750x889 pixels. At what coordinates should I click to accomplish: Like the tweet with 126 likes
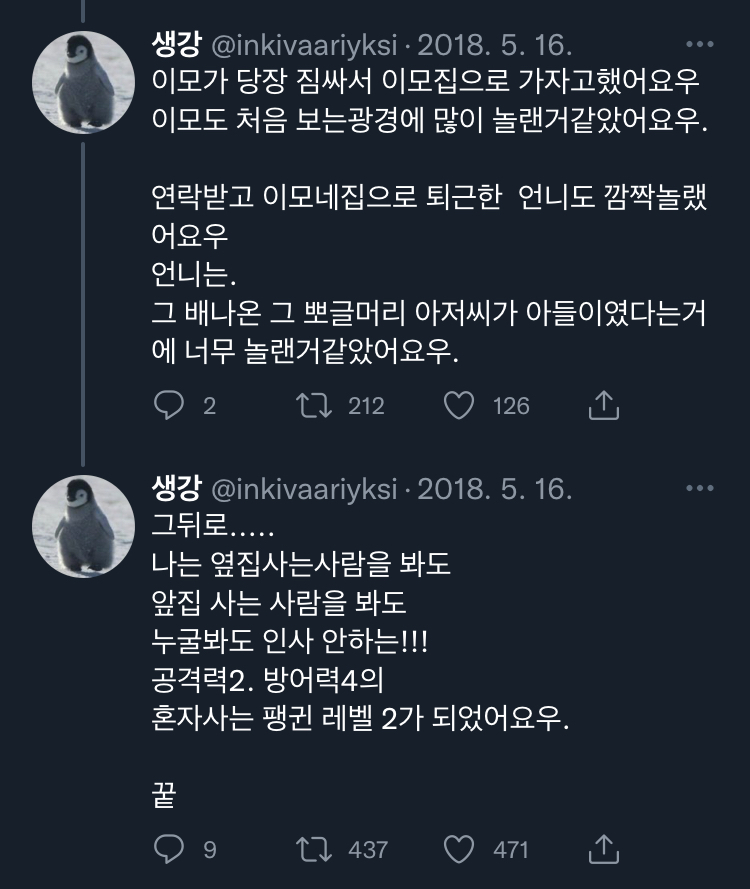tap(458, 406)
